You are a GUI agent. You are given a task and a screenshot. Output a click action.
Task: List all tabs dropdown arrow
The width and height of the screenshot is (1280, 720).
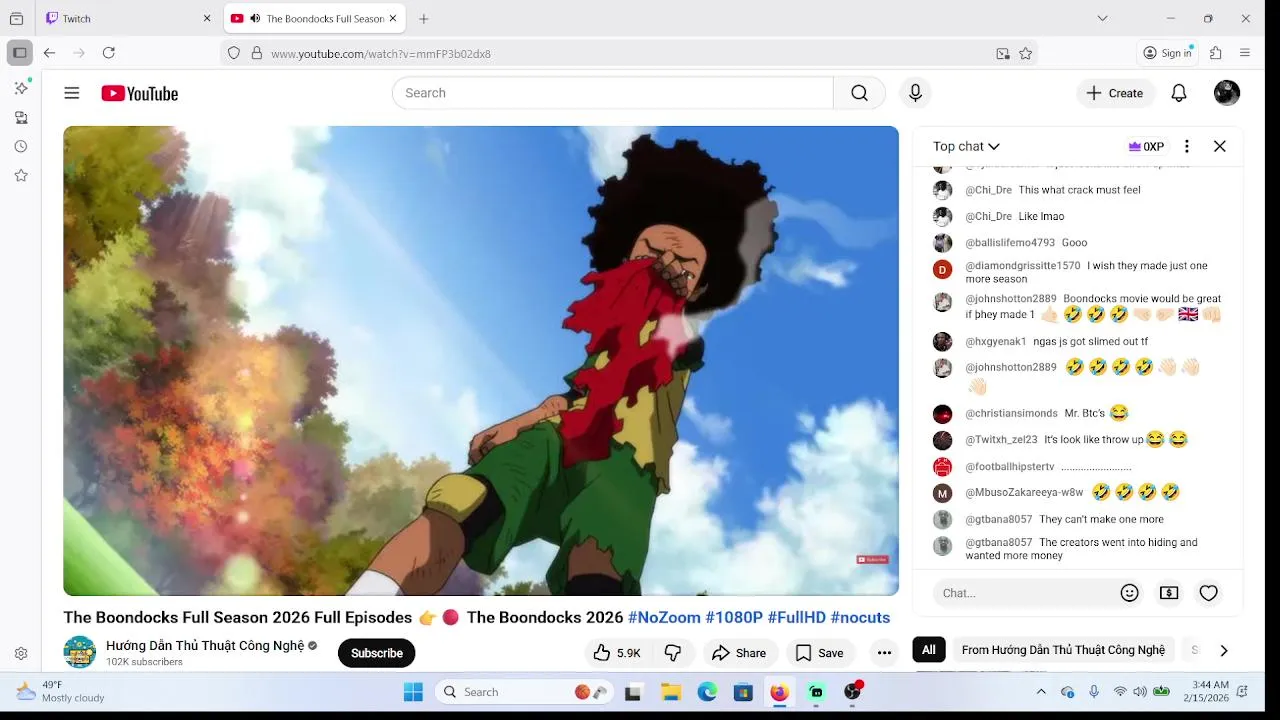pos(1102,18)
